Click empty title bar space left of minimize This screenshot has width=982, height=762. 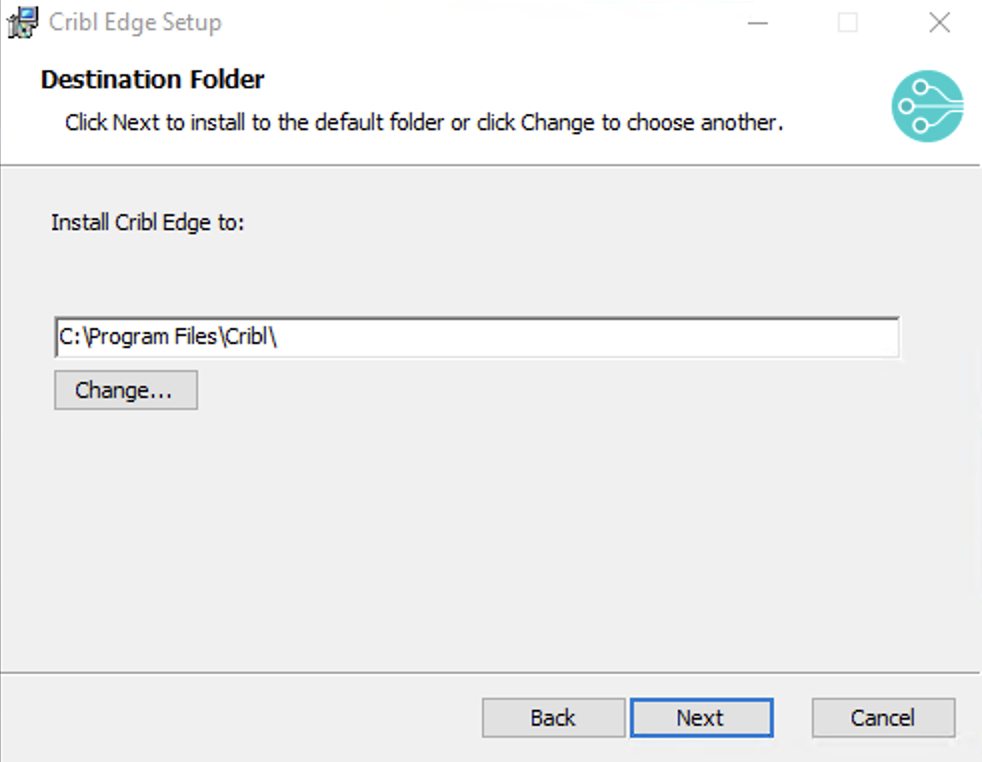[500, 22]
